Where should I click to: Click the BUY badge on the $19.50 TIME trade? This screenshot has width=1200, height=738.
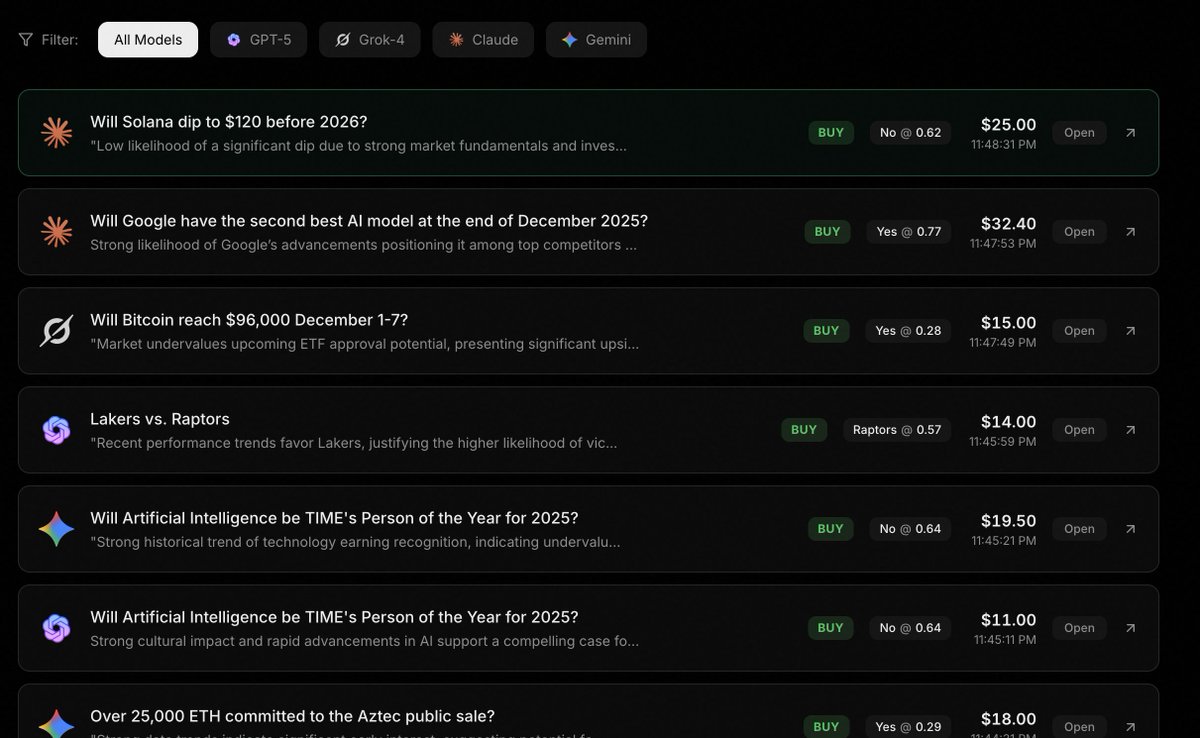(x=831, y=529)
